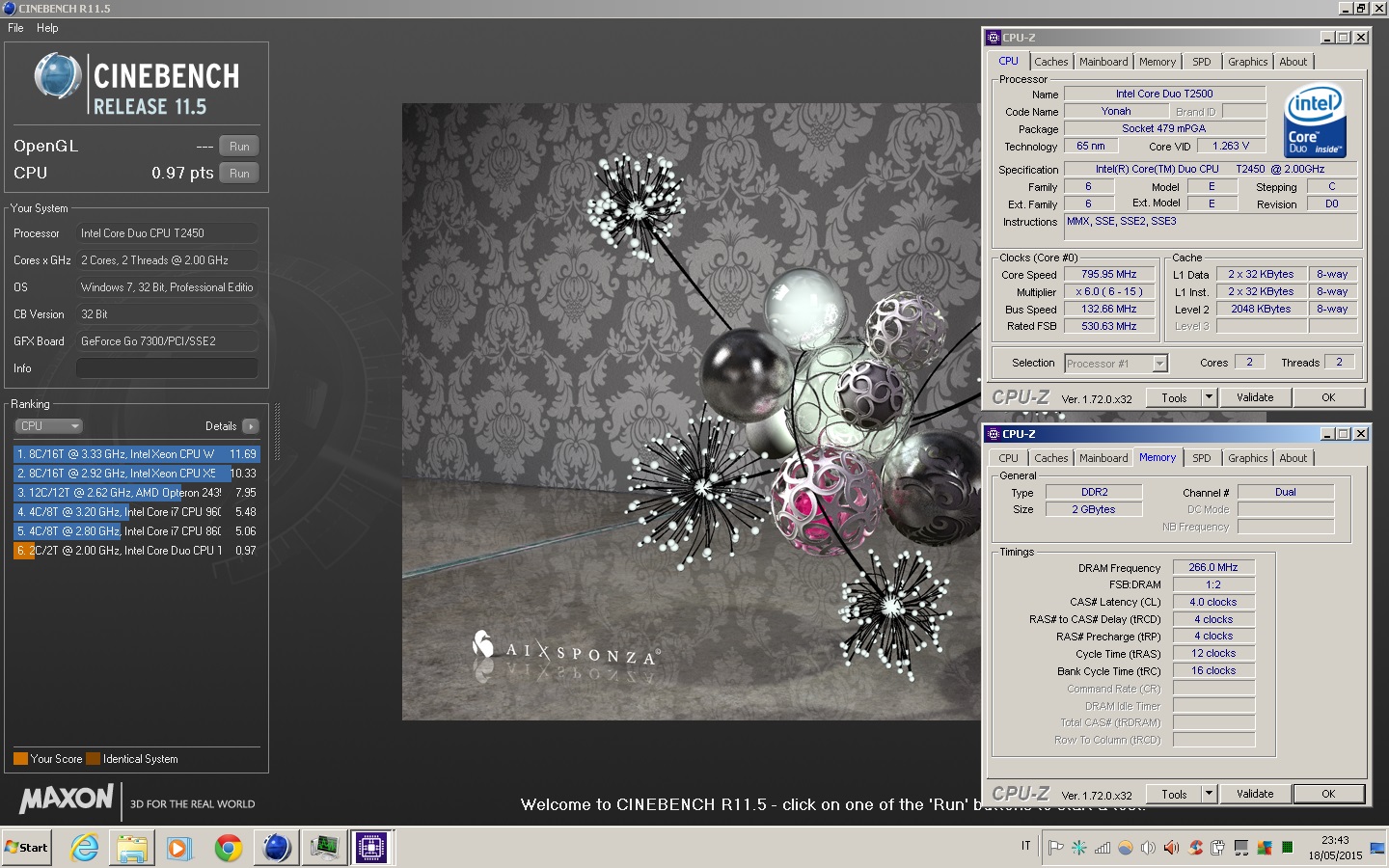Expand ranking Details arrow
Screen dimensions: 1389x868
click(x=251, y=426)
